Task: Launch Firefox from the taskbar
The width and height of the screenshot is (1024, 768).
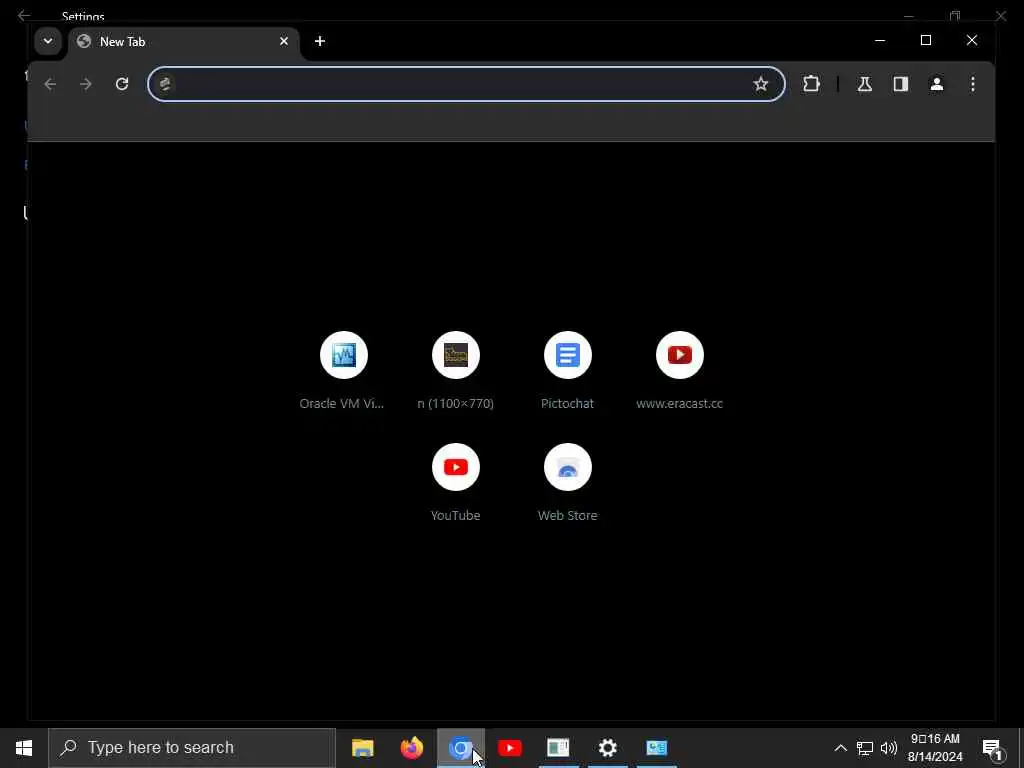Action: (x=411, y=748)
